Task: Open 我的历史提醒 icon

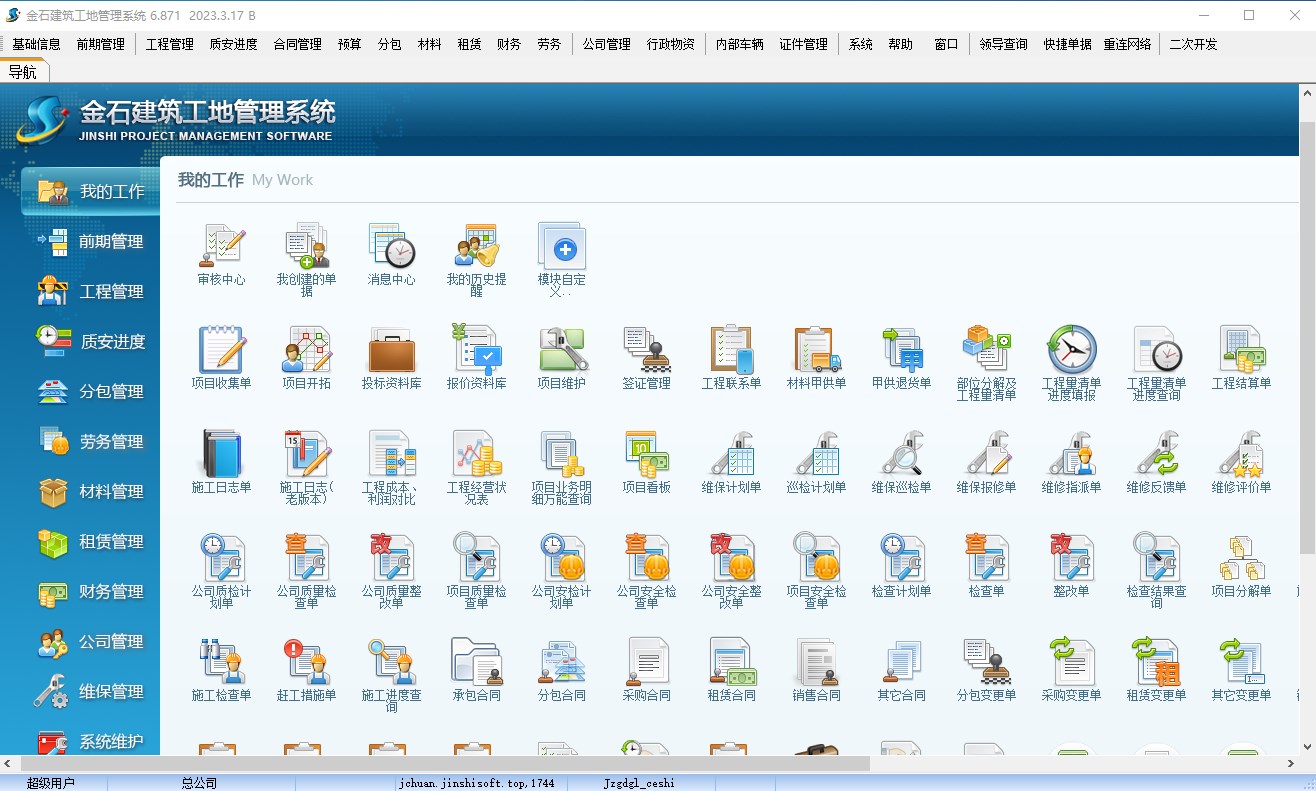Action: 476,246
